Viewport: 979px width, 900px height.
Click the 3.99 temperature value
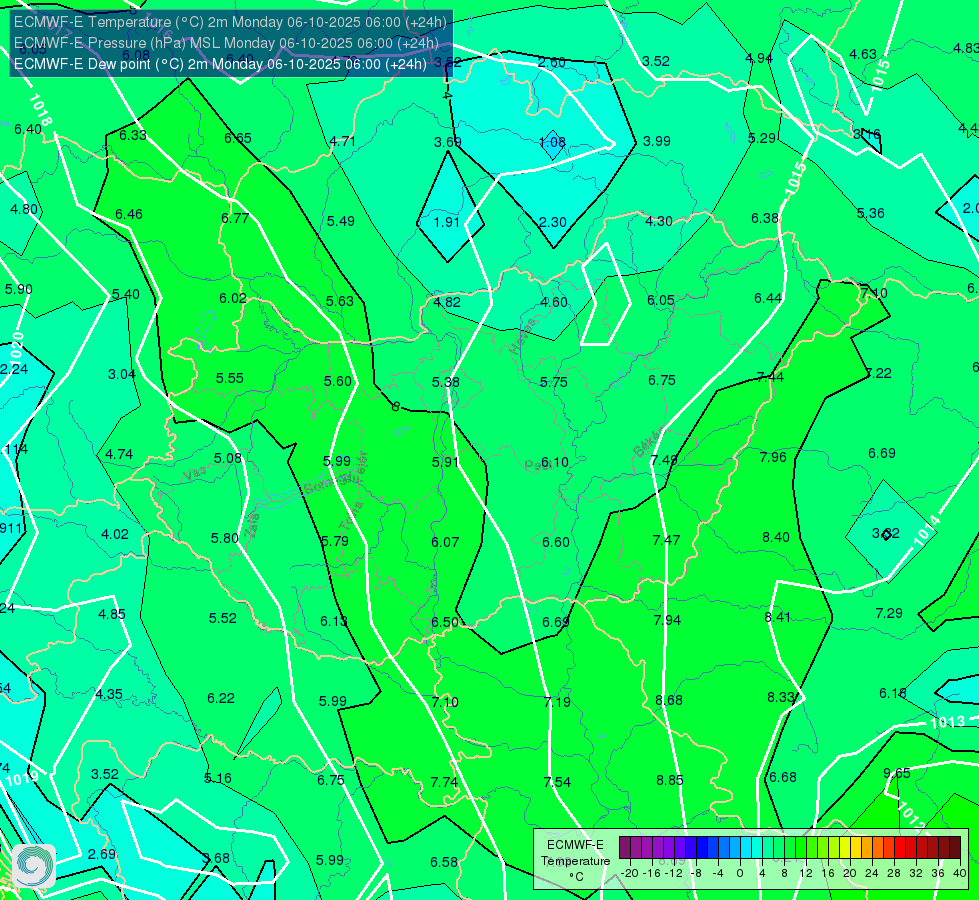click(x=657, y=141)
